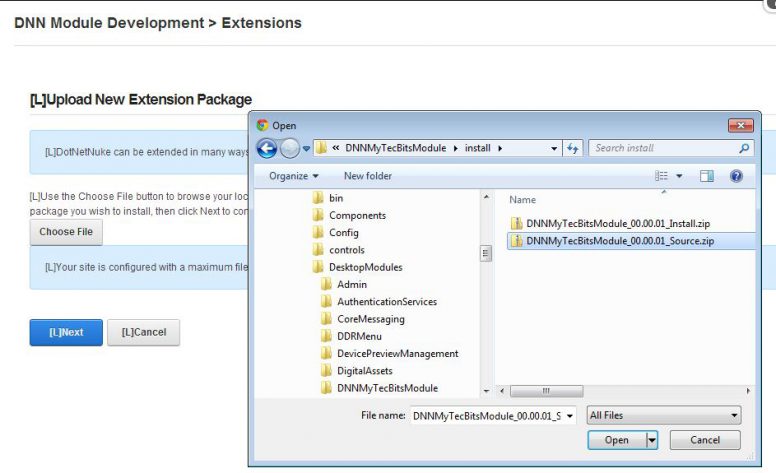Open the Open button's split arrow
Viewport: 776px width, 473px height.
pyautogui.click(x=652, y=440)
